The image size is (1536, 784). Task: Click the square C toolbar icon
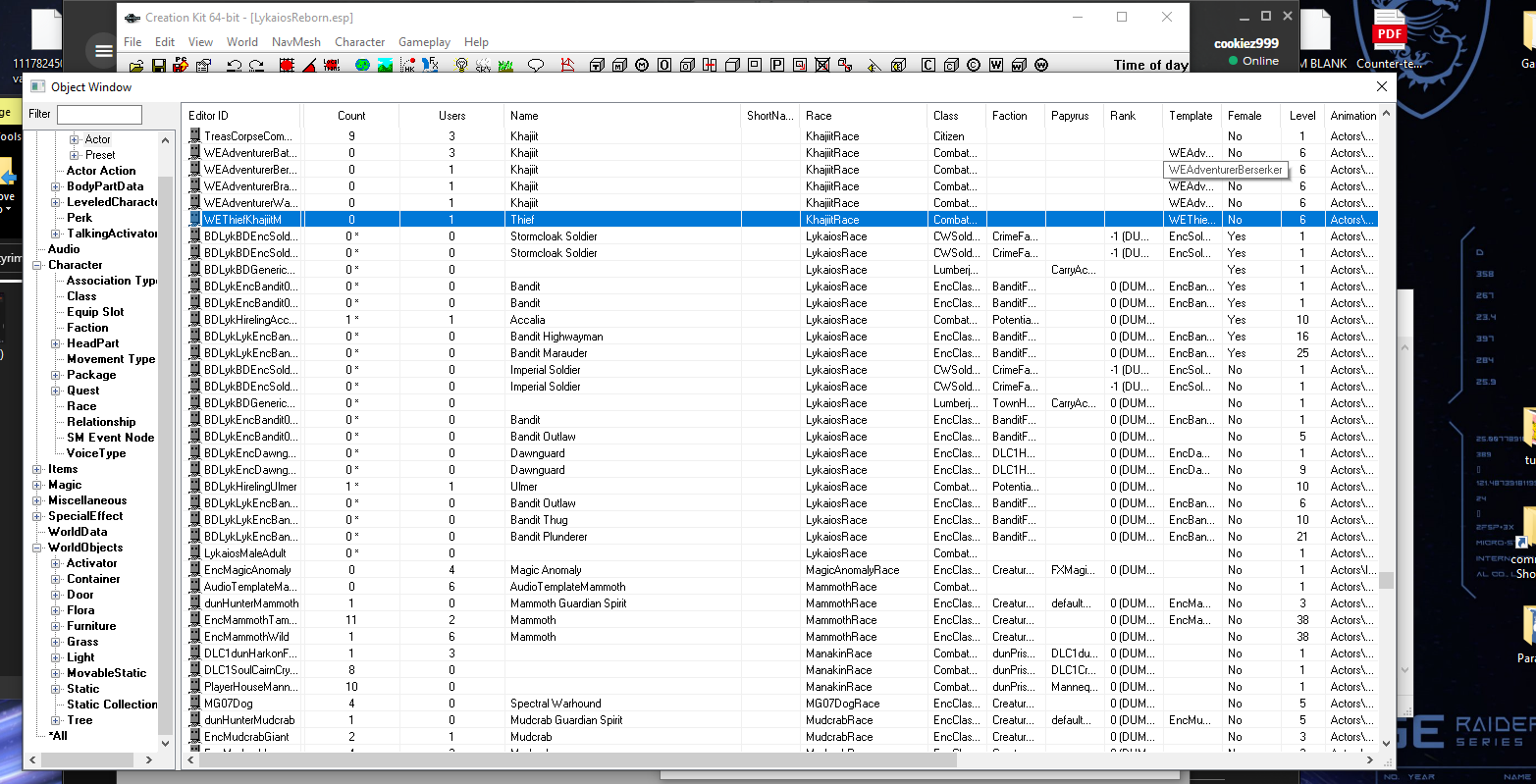(927, 66)
